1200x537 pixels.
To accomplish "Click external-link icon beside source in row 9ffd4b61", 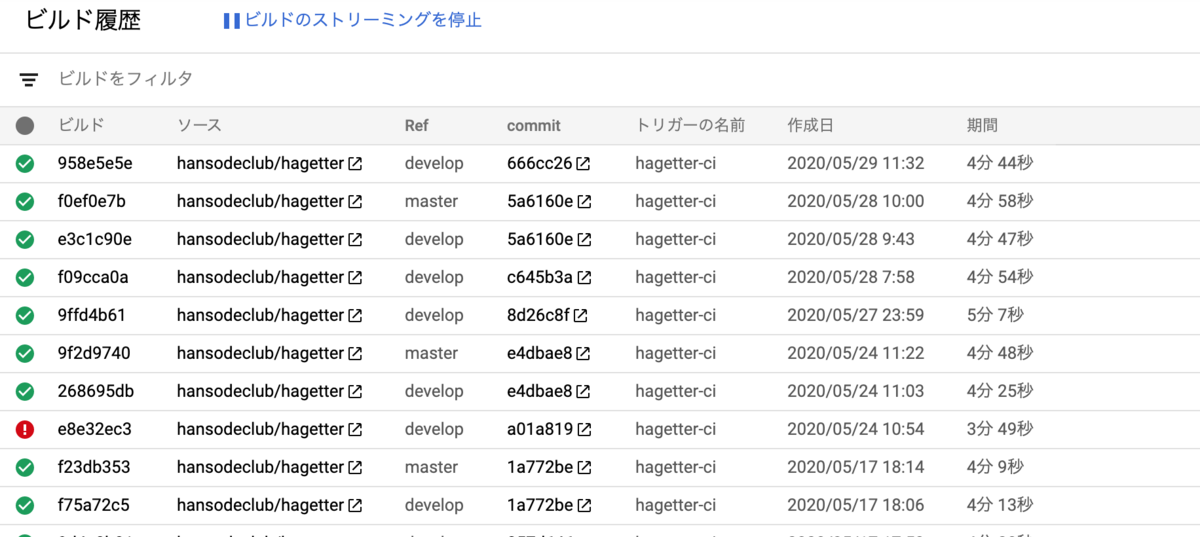I will [355, 315].
